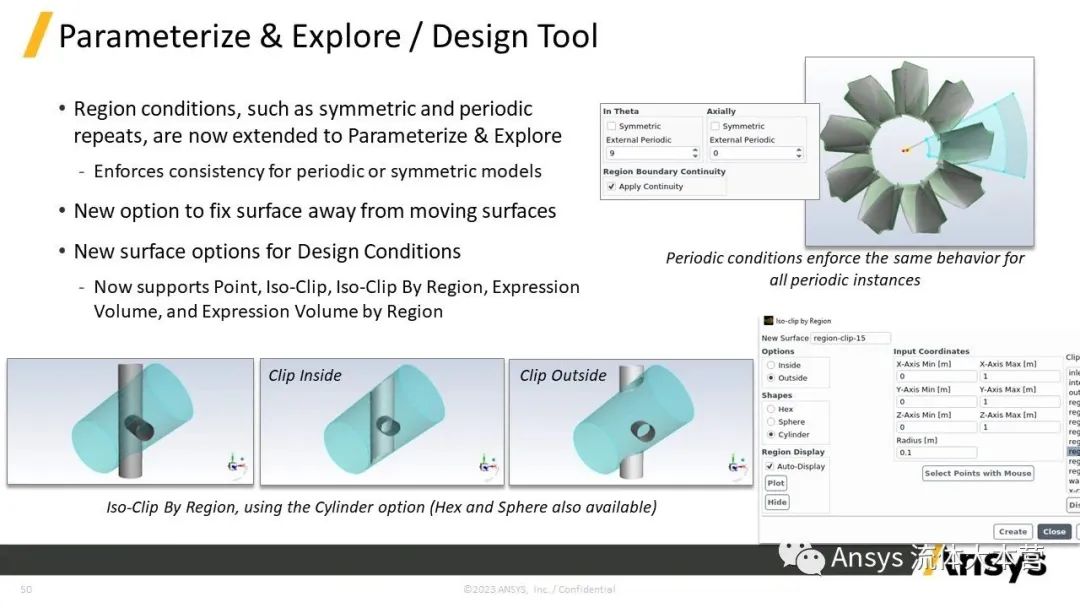Image resolution: width=1080 pixels, height=608 pixels.
Task: Click the In Theta External Periodic value field
Action: point(647,153)
